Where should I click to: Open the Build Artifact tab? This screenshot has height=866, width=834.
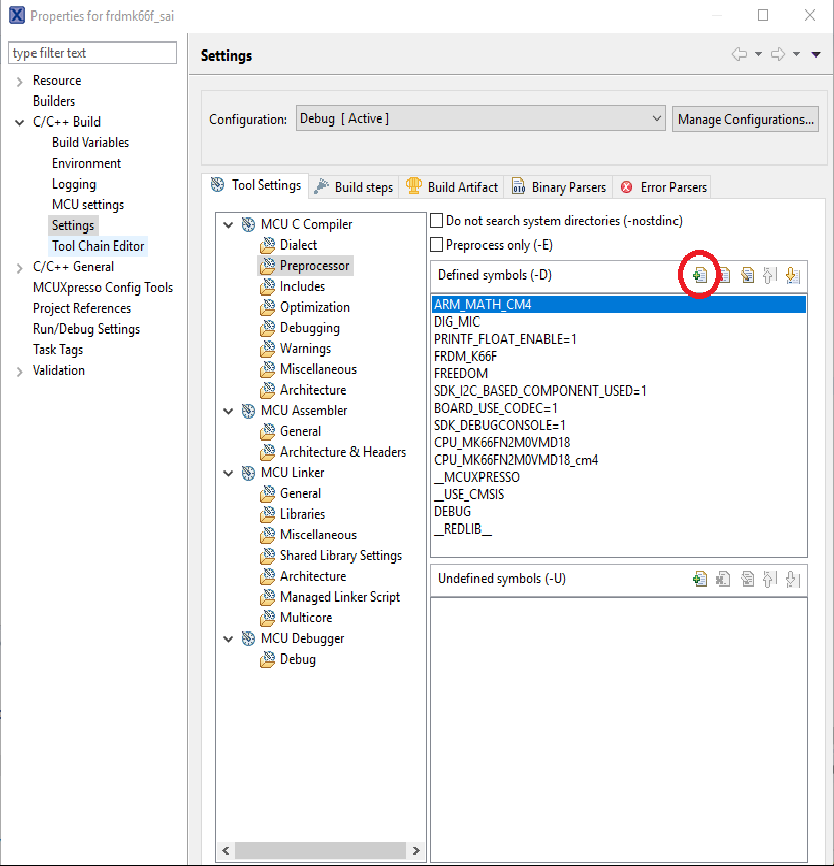pos(452,187)
